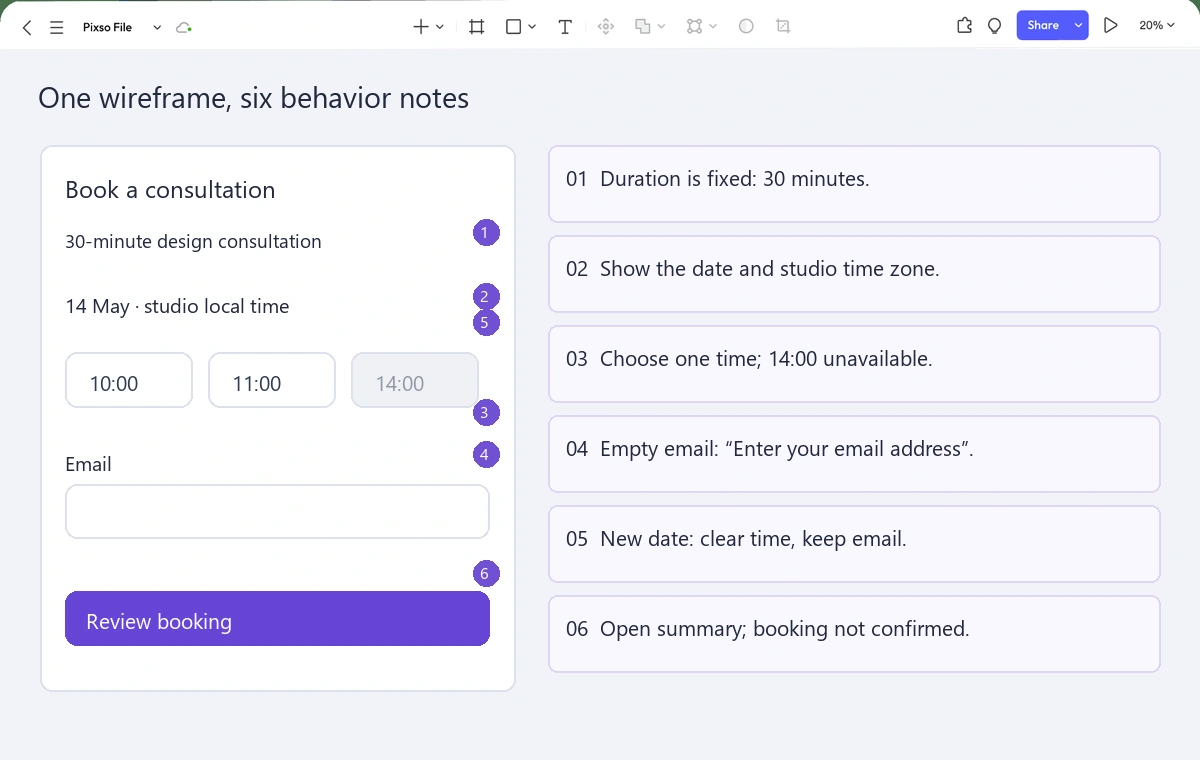The height and width of the screenshot is (760, 1200).
Task: Select the Frame tool
Action: pyautogui.click(x=477, y=27)
